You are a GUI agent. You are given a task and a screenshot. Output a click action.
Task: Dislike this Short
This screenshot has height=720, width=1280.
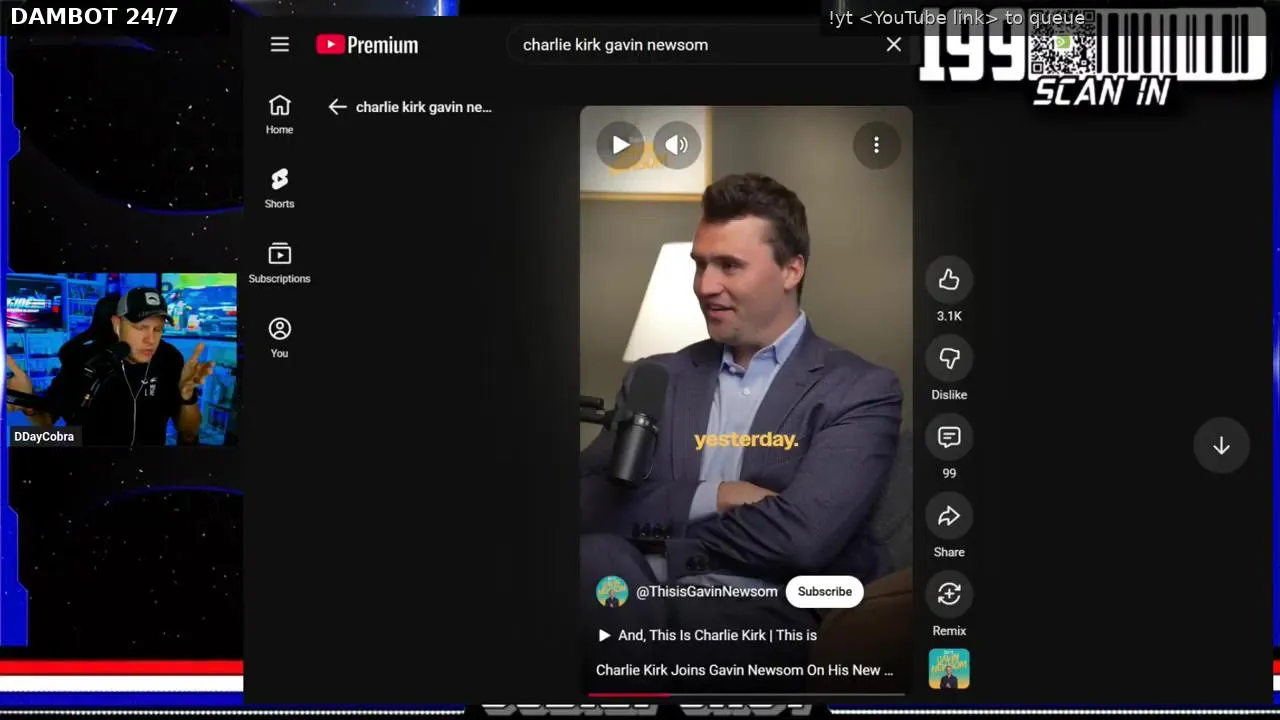pyautogui.click(x=949, y=358)
